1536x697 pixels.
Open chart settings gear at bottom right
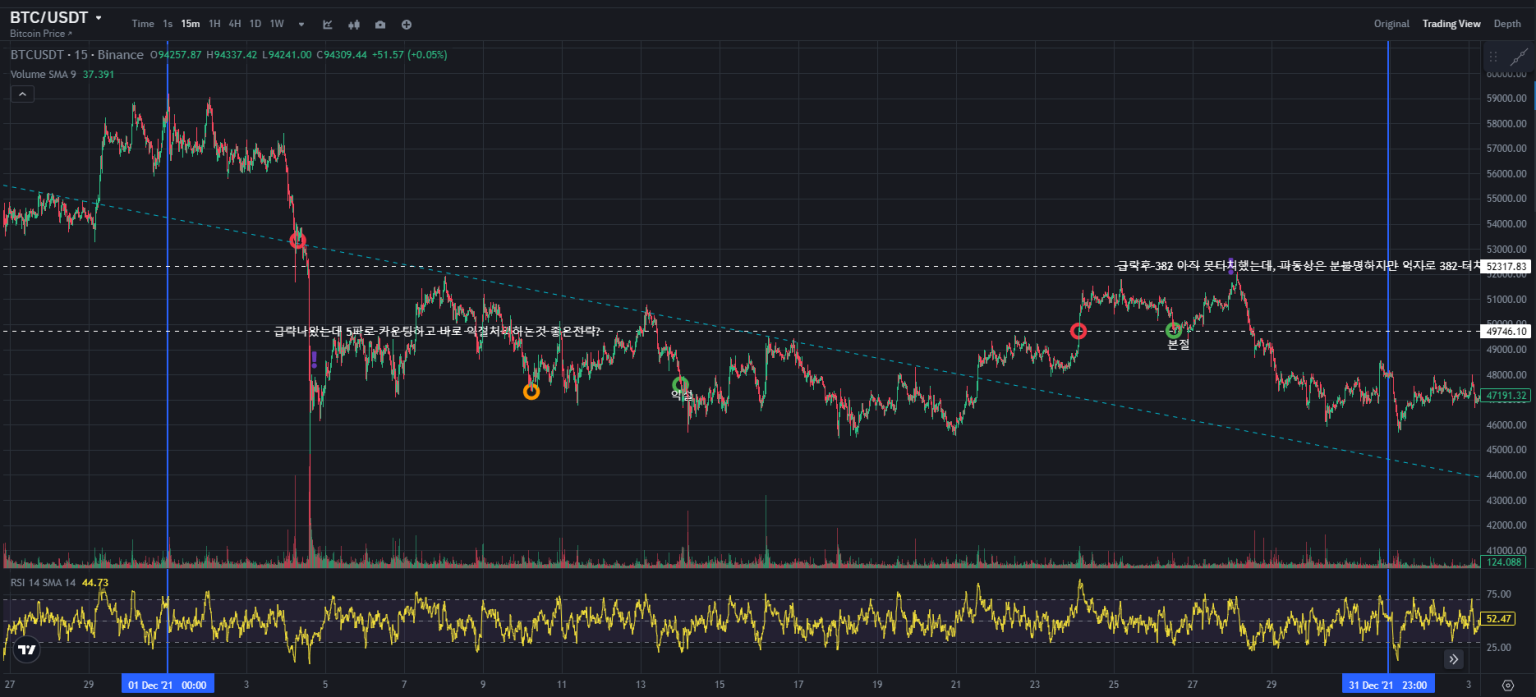[x=1508, y=685]
